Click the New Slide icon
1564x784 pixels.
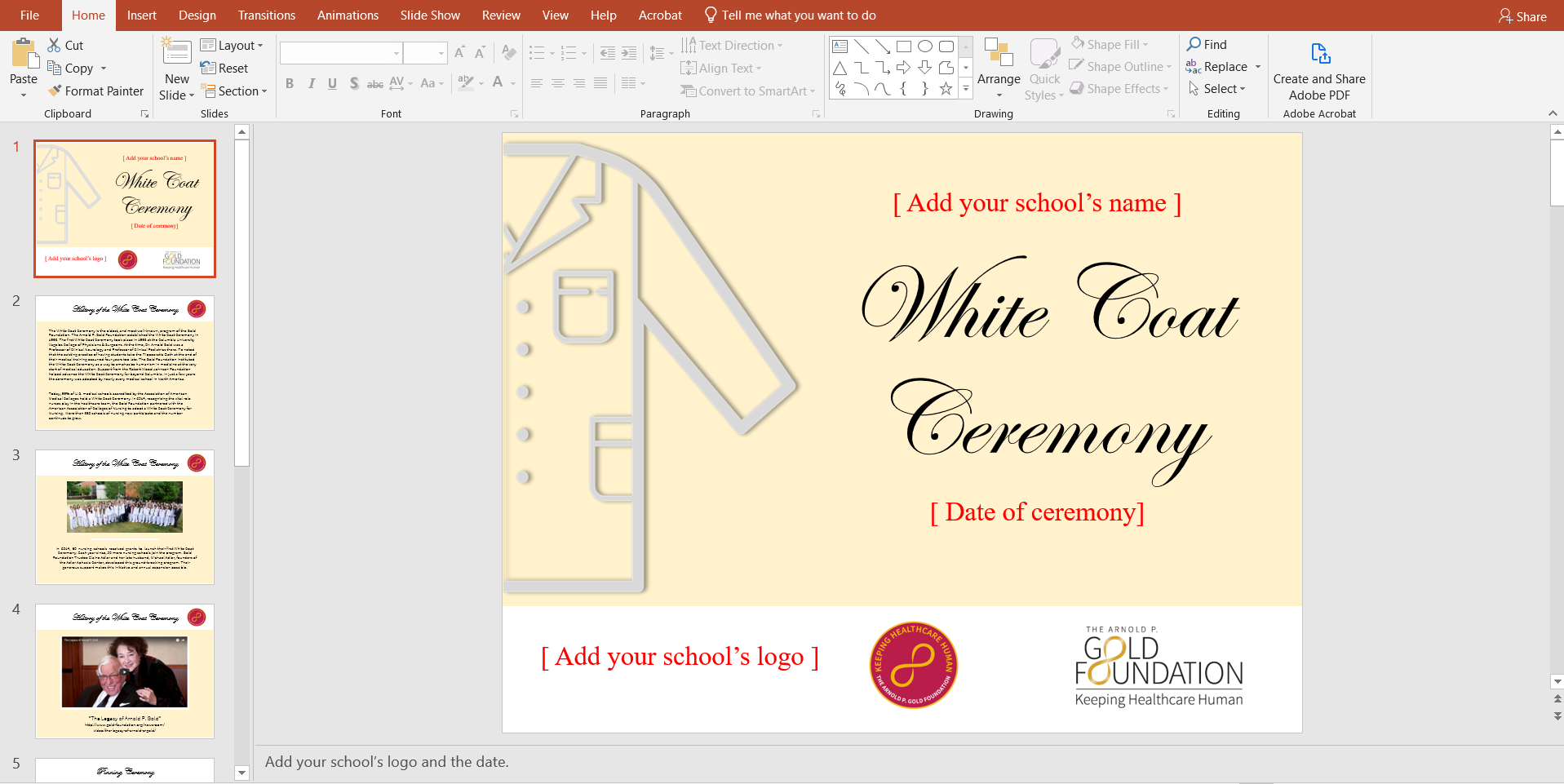coord(176,53)
